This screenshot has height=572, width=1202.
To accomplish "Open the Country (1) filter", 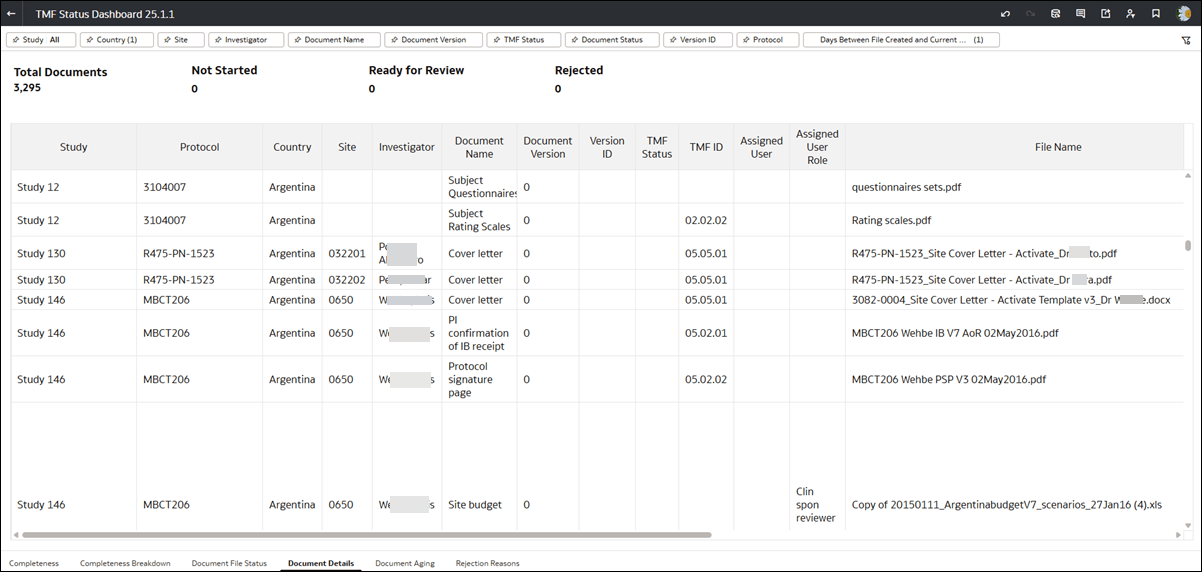I will coord(116,40).
